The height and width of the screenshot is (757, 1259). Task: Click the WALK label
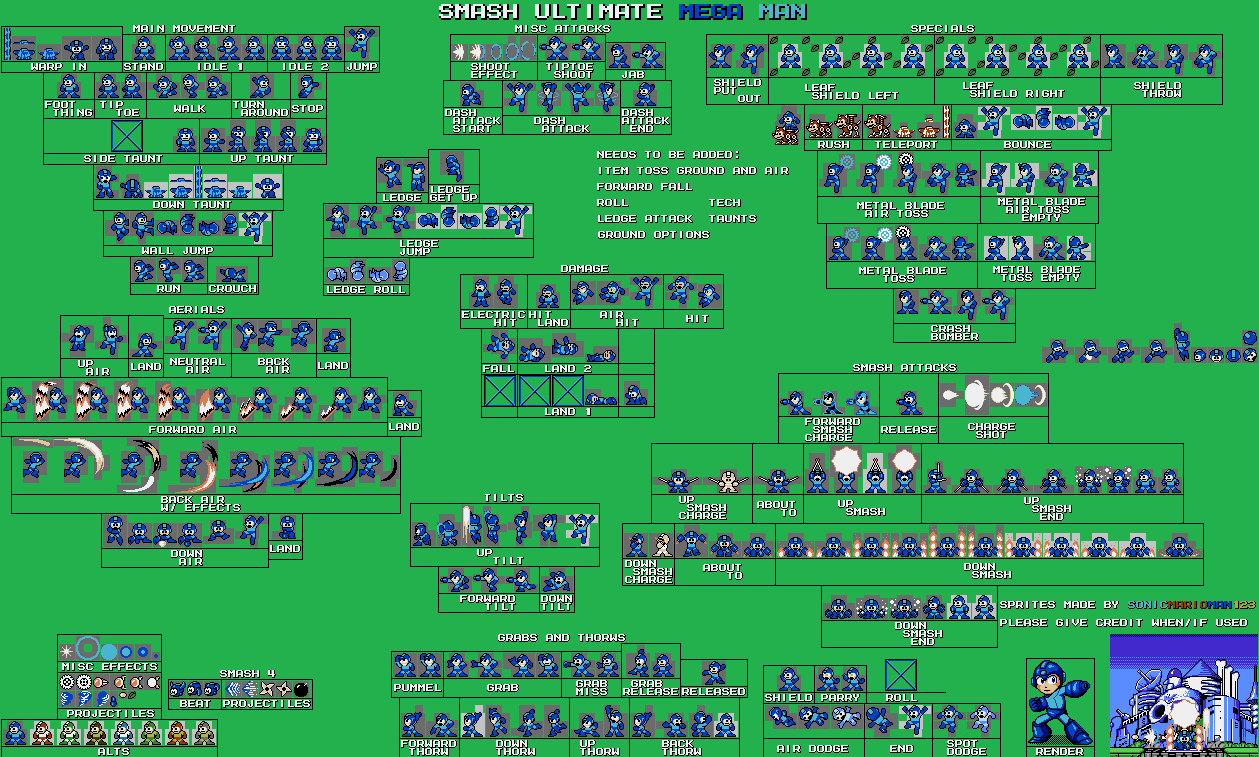(189, 108)
